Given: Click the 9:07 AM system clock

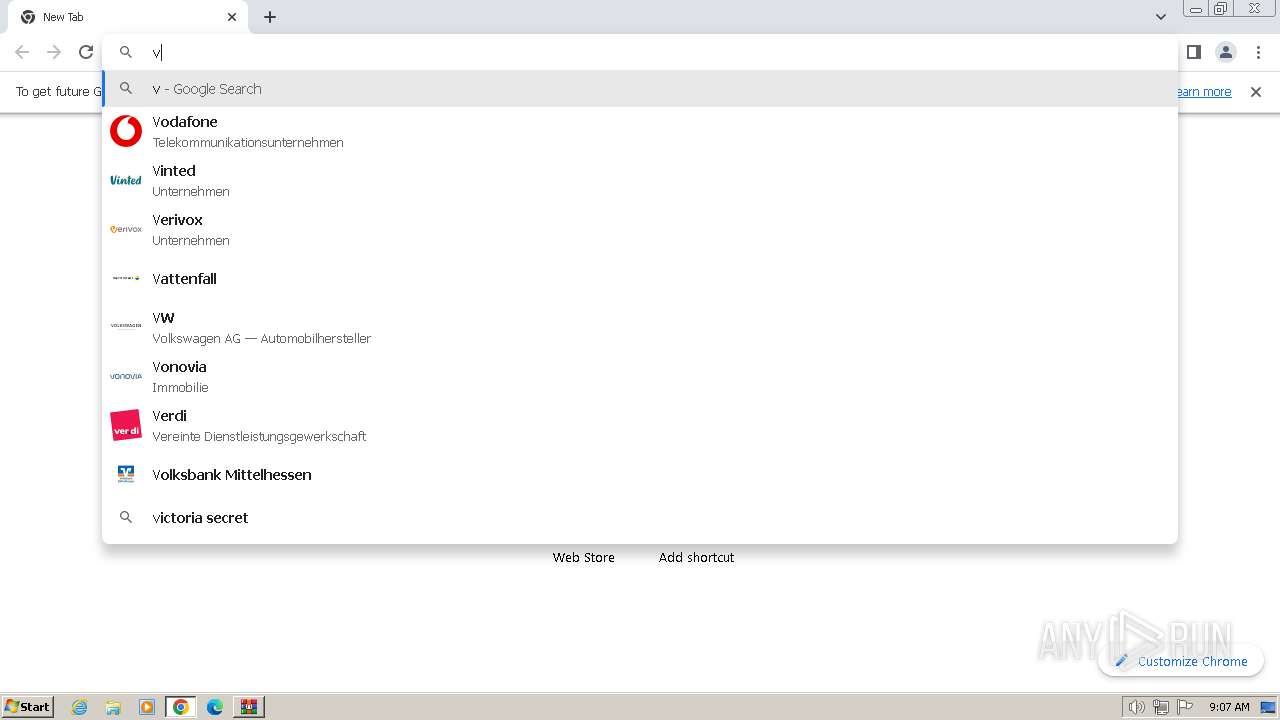Looking at the screenshot, I should click(x=1229, y=707).
